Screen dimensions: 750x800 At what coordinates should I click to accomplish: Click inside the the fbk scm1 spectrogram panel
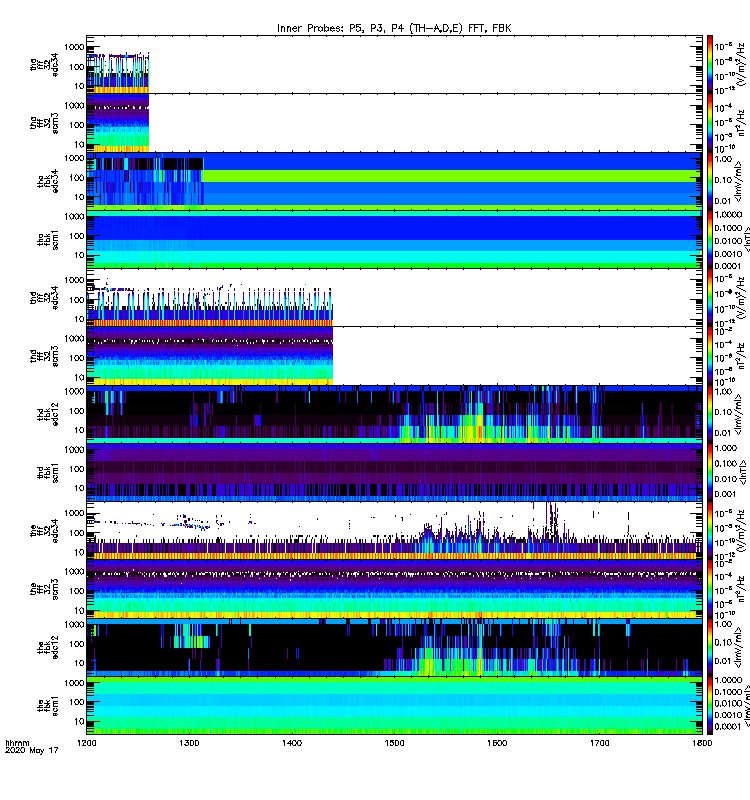394,706
